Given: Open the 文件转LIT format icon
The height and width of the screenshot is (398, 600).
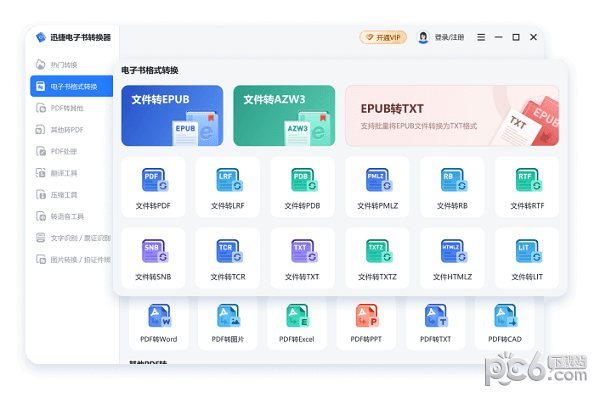Looking at the screenshot, I should (x=529, y=251).
